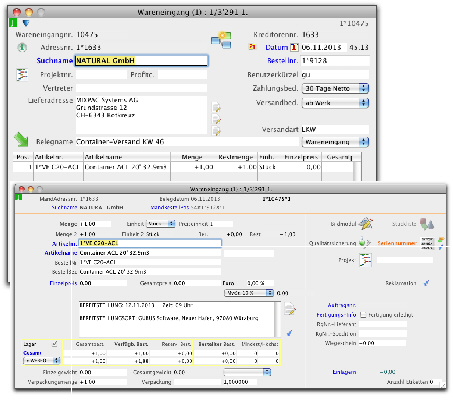Open the Projekt tree icon in the front window
This screenshot has height=401, width=453.
click(365, 260)
